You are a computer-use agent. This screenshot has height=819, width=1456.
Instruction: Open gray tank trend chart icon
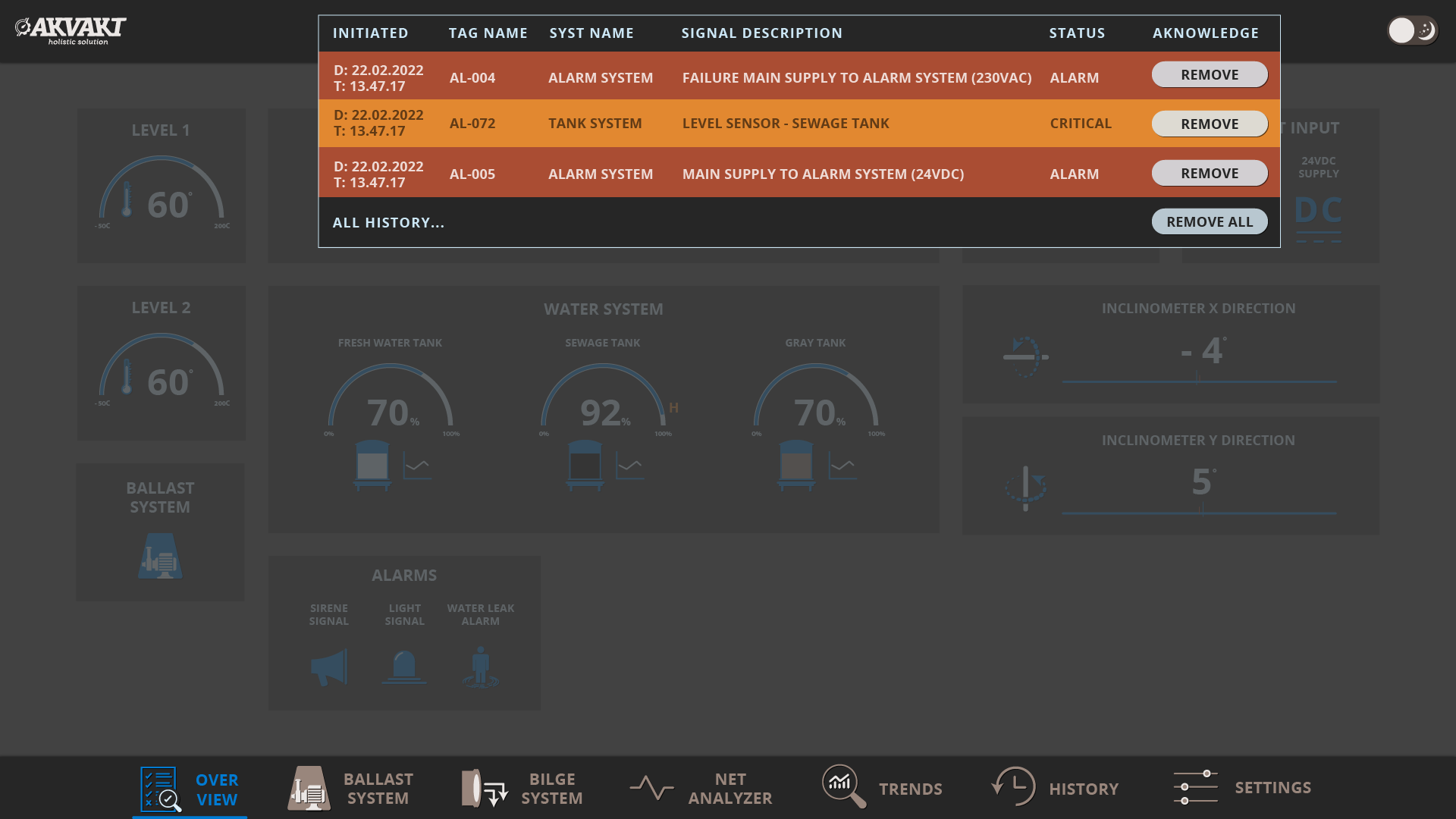(843, 466)
